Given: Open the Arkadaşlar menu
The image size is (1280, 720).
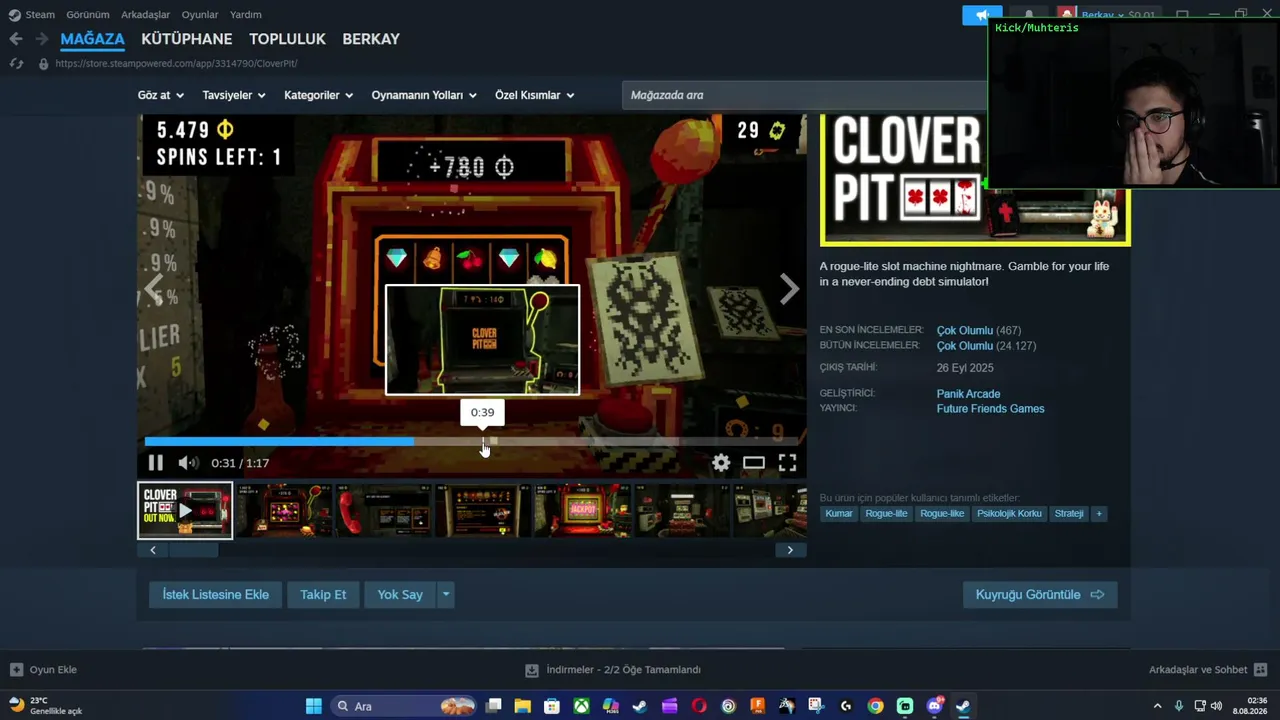Looking at the screenshot, I should point(145,15).
